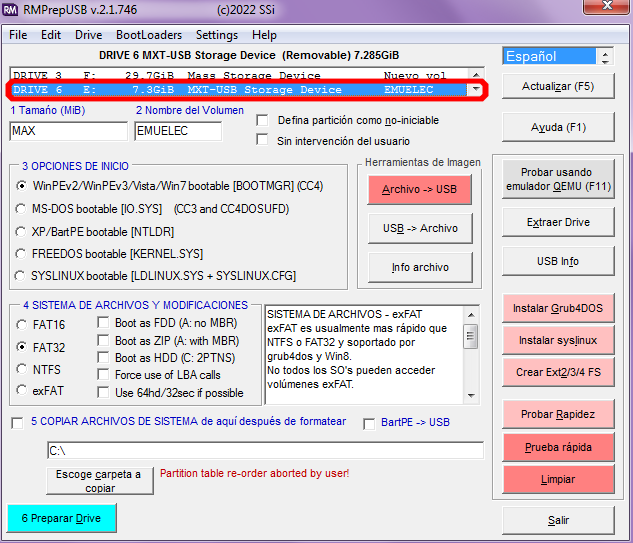Click the Actualizar (F5) button
633x543 pixels.
558,86
